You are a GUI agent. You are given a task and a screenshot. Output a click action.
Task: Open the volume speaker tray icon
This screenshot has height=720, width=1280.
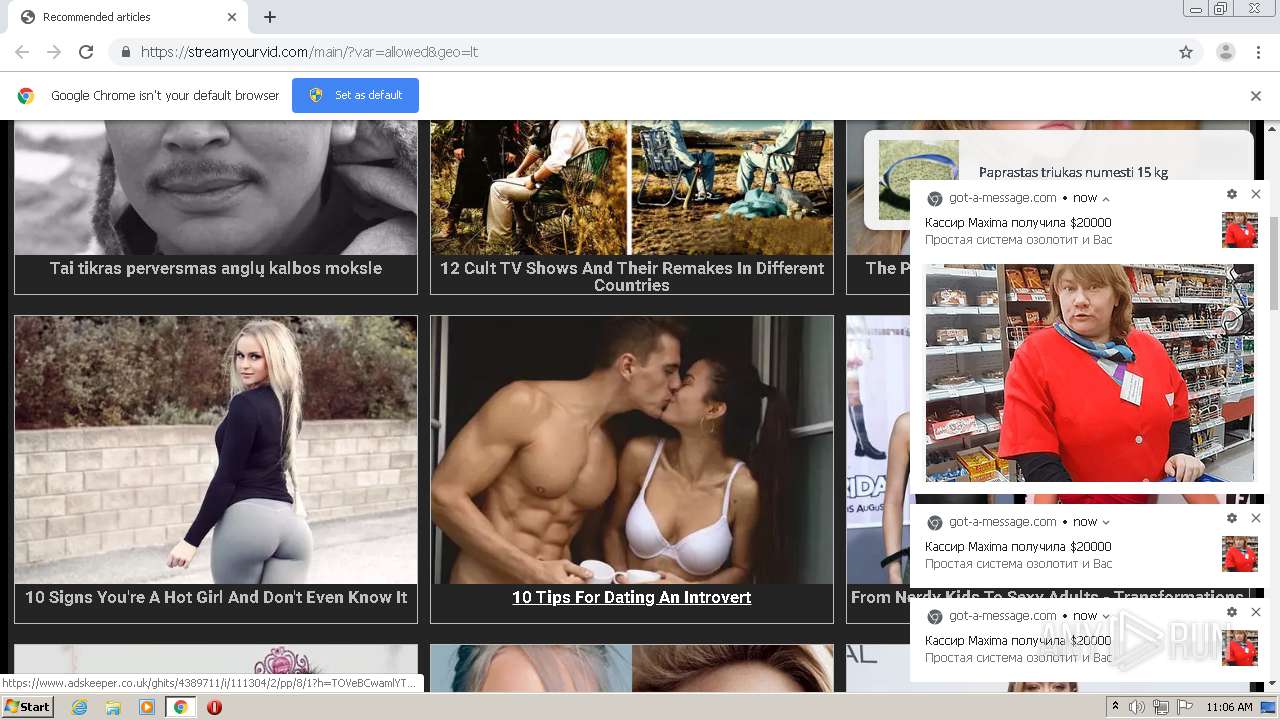[1137, 707]
